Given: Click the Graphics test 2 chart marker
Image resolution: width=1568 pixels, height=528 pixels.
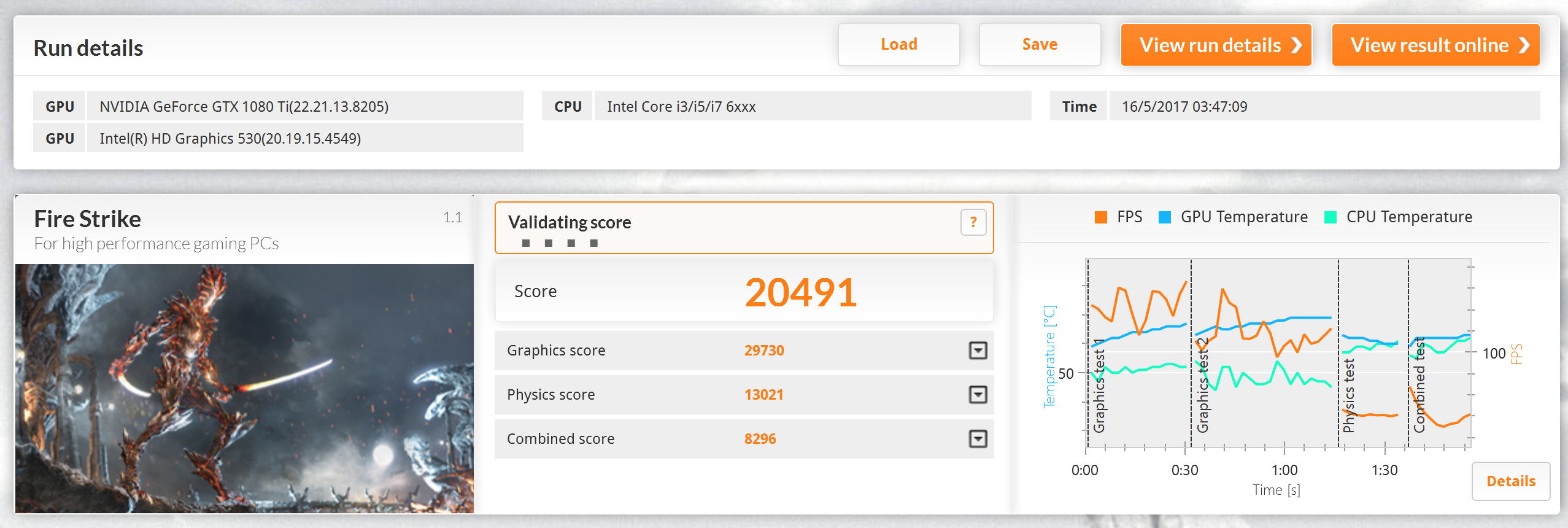Looking at the screenshot, I should click(x=1202, y=386).
